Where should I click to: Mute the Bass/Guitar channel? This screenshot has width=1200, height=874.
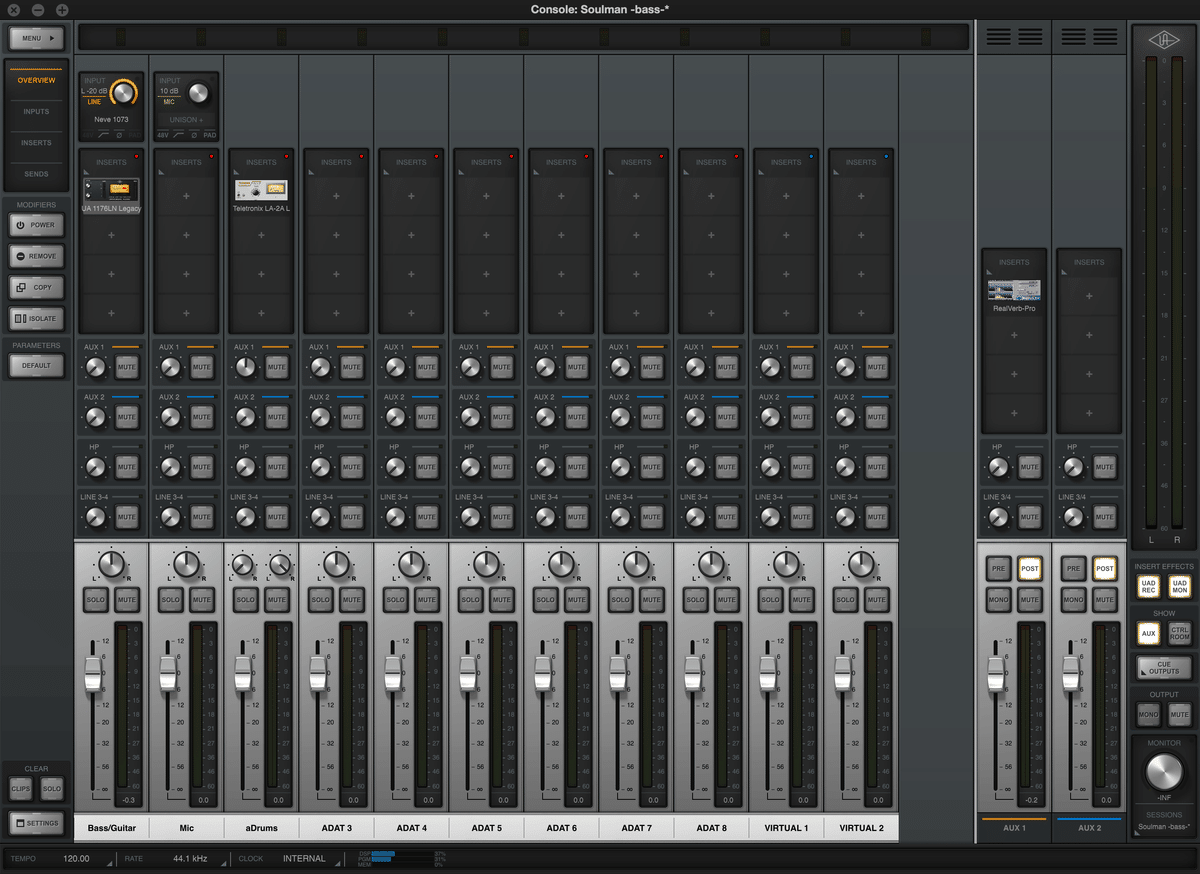click(126, 600)
